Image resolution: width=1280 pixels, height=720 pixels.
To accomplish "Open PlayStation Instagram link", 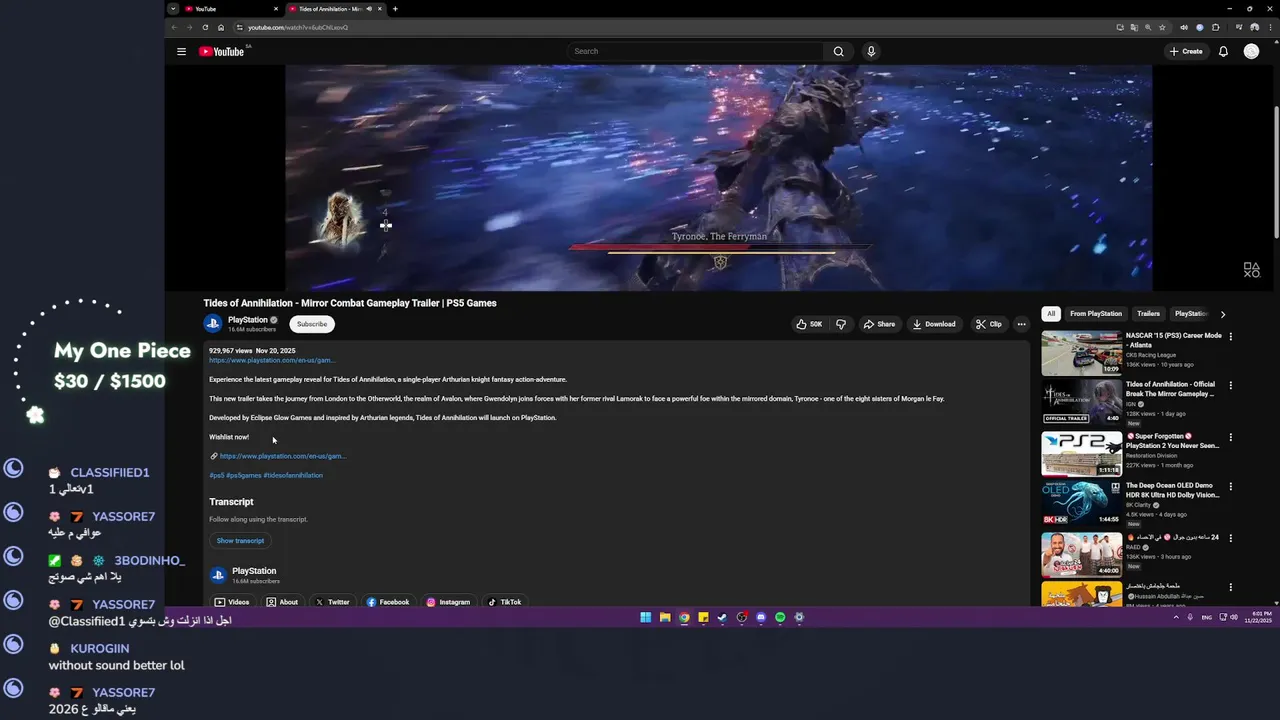I will click(x=448, y=602).
